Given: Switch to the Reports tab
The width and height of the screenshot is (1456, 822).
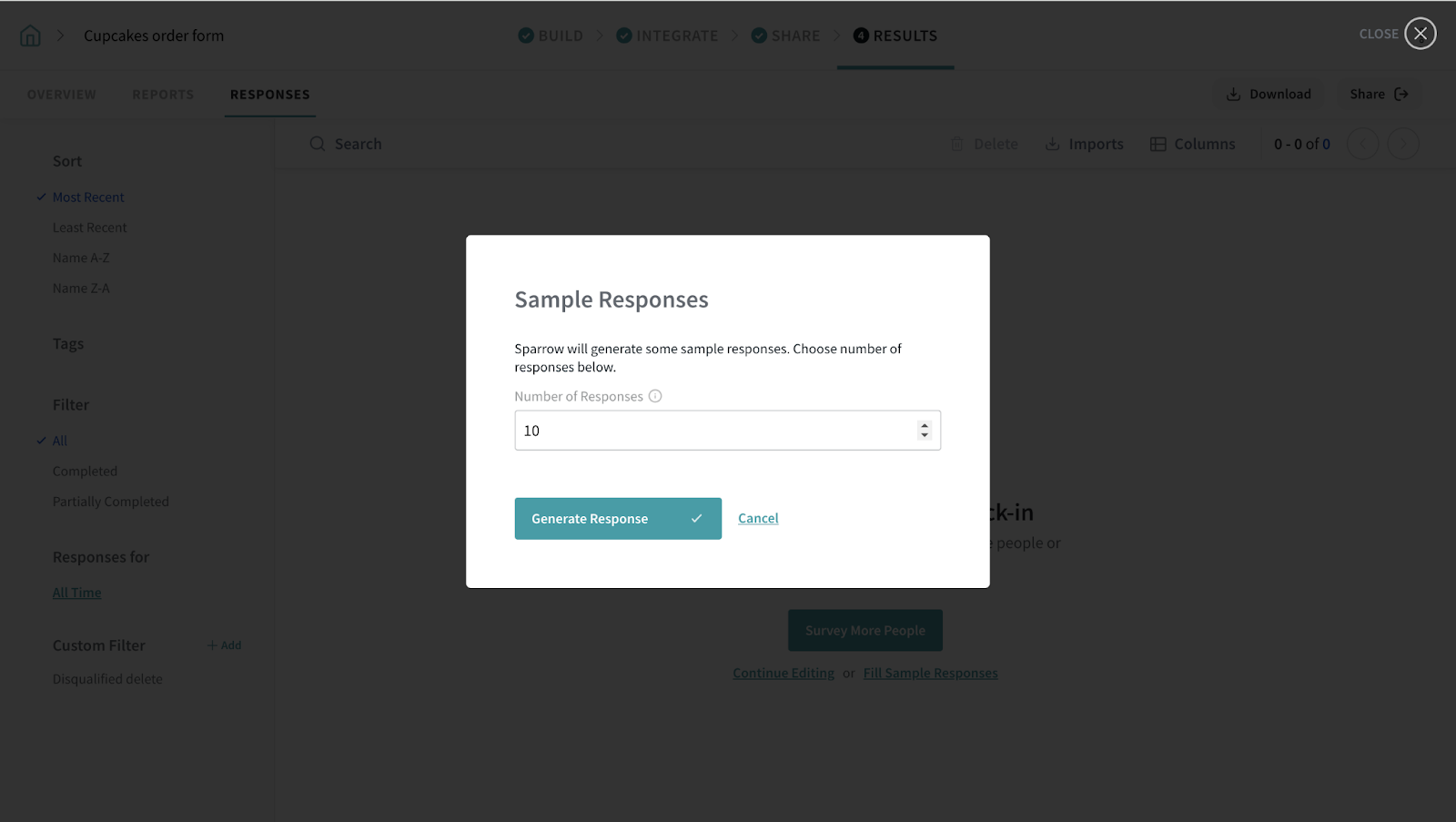Looking at the screenshot, I should pyautogui.click(x=163, y=95).
